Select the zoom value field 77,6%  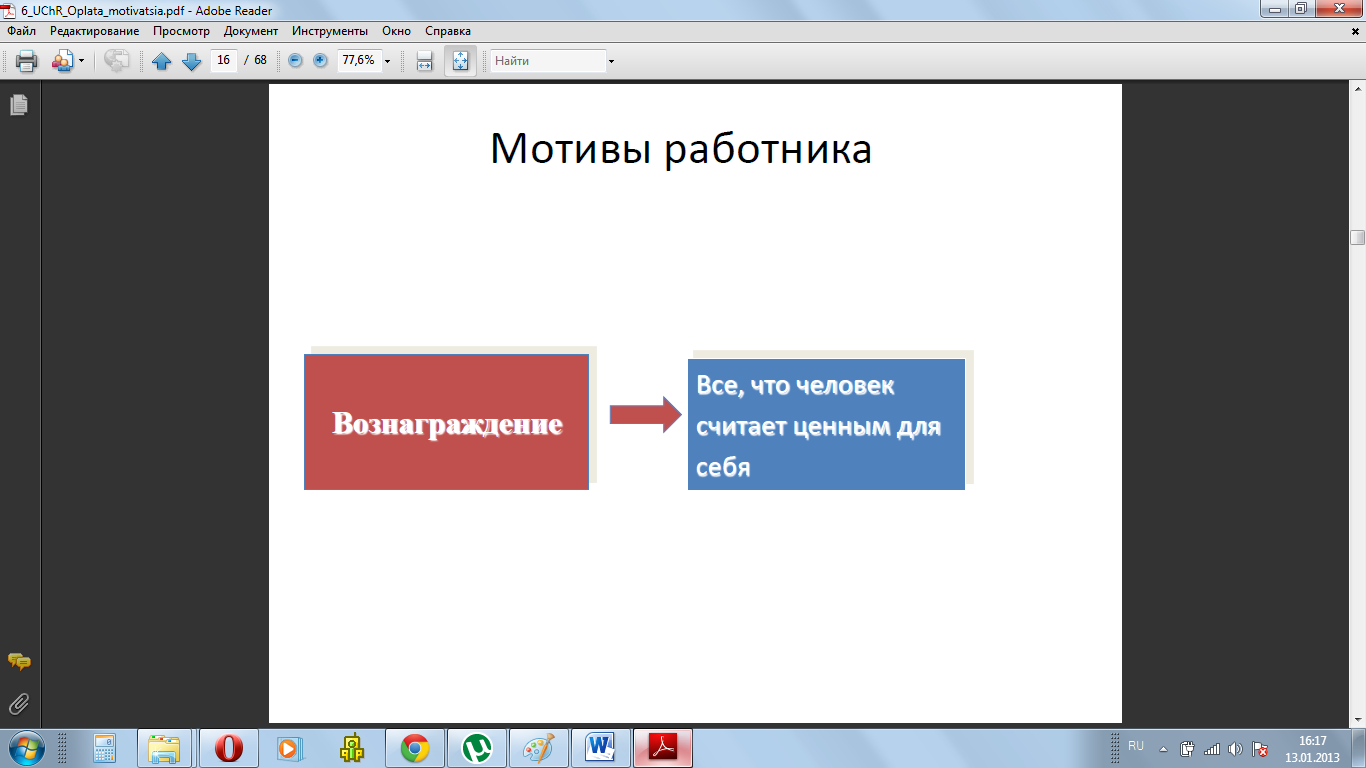click(359, 60)
